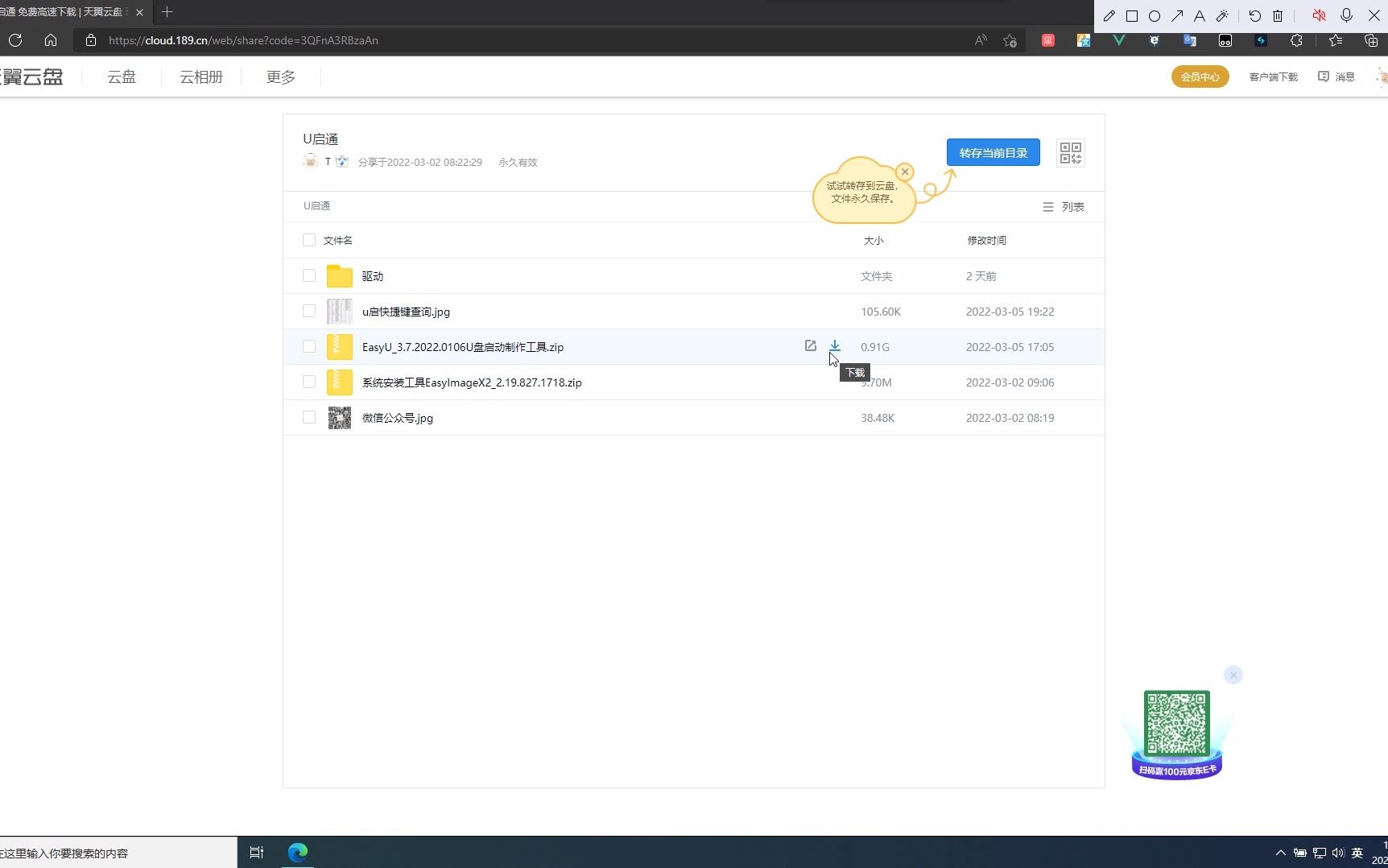Open the 更多 menu
1388x868 pixels.
[281, 77]
